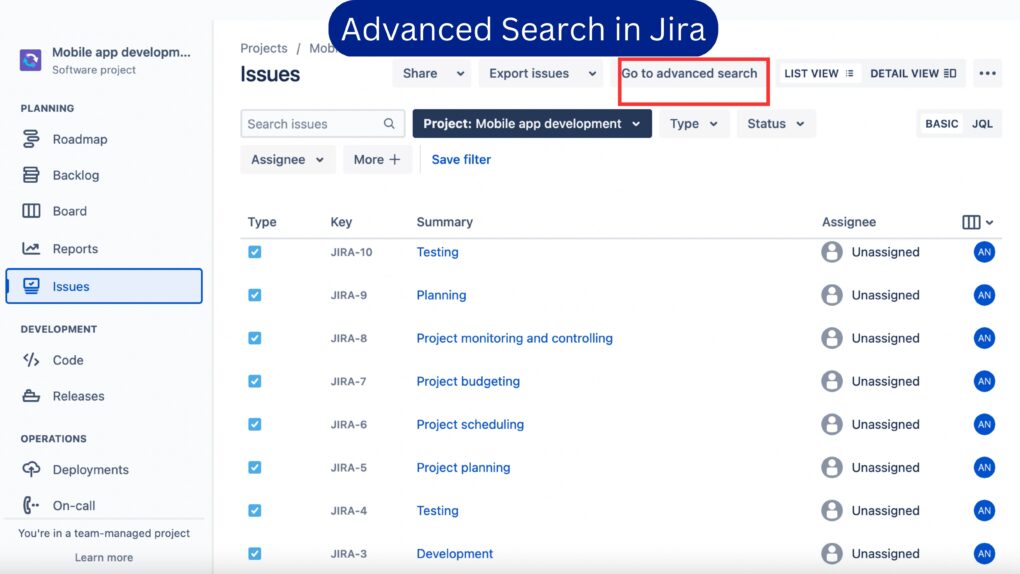This screenshot has height=574, width=1020.
Task: Add more filters with More +
Action: [x=377, y=159]
